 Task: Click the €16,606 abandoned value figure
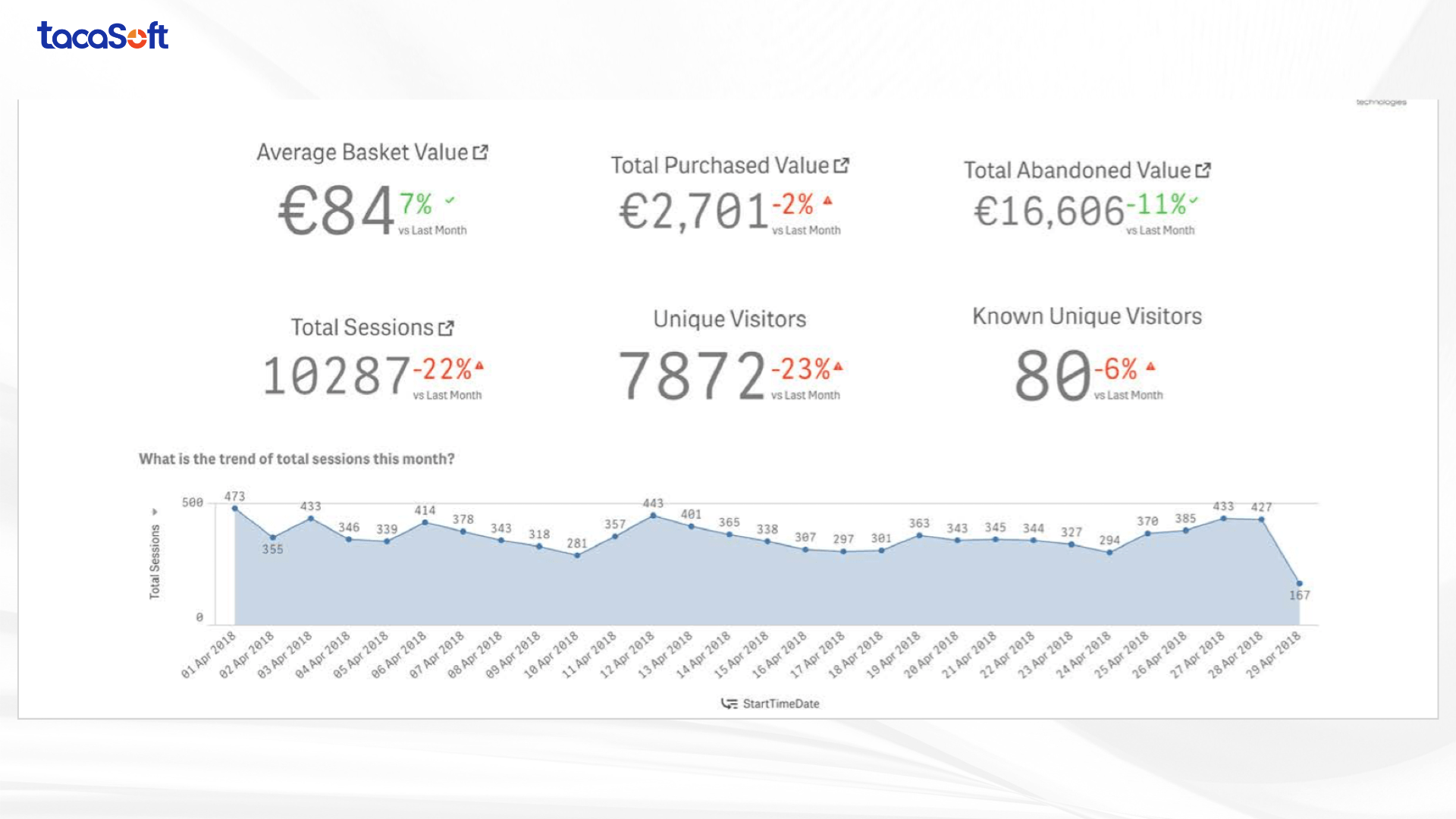[1049, 211]
